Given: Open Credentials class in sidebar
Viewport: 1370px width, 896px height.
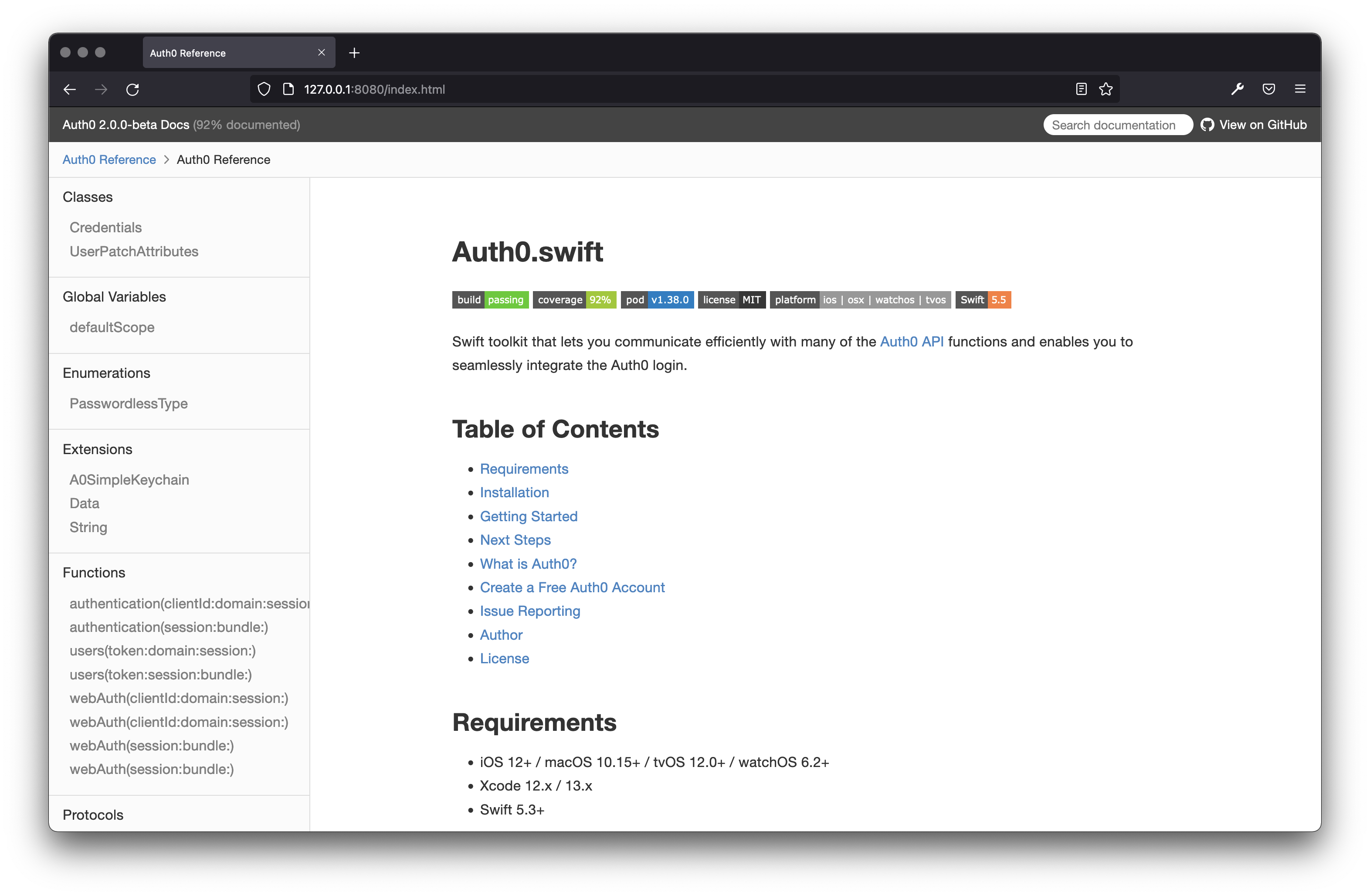Looking at the screenshot, I should (x=105, y=227).
